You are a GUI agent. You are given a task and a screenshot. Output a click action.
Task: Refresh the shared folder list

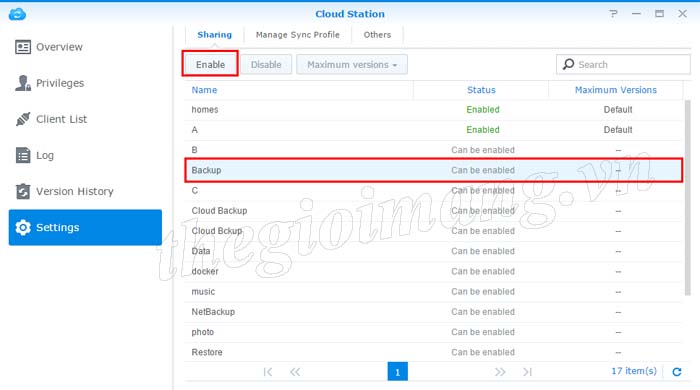point(677,372)
